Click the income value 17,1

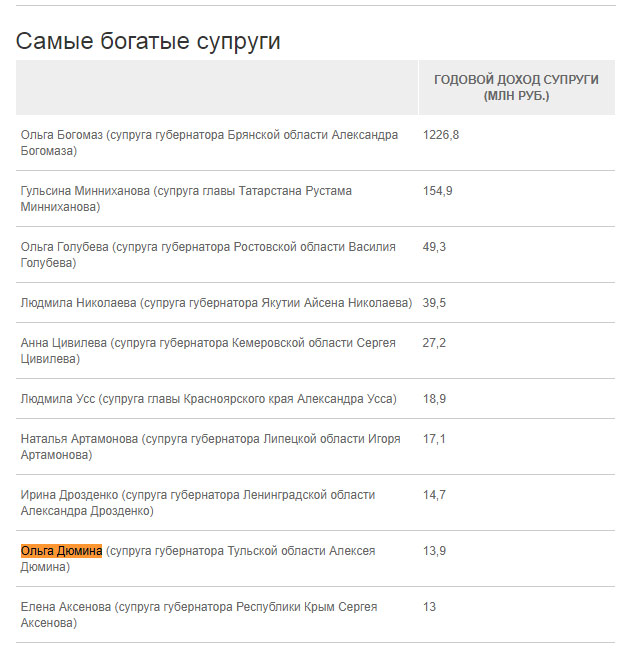pos(435,439)
